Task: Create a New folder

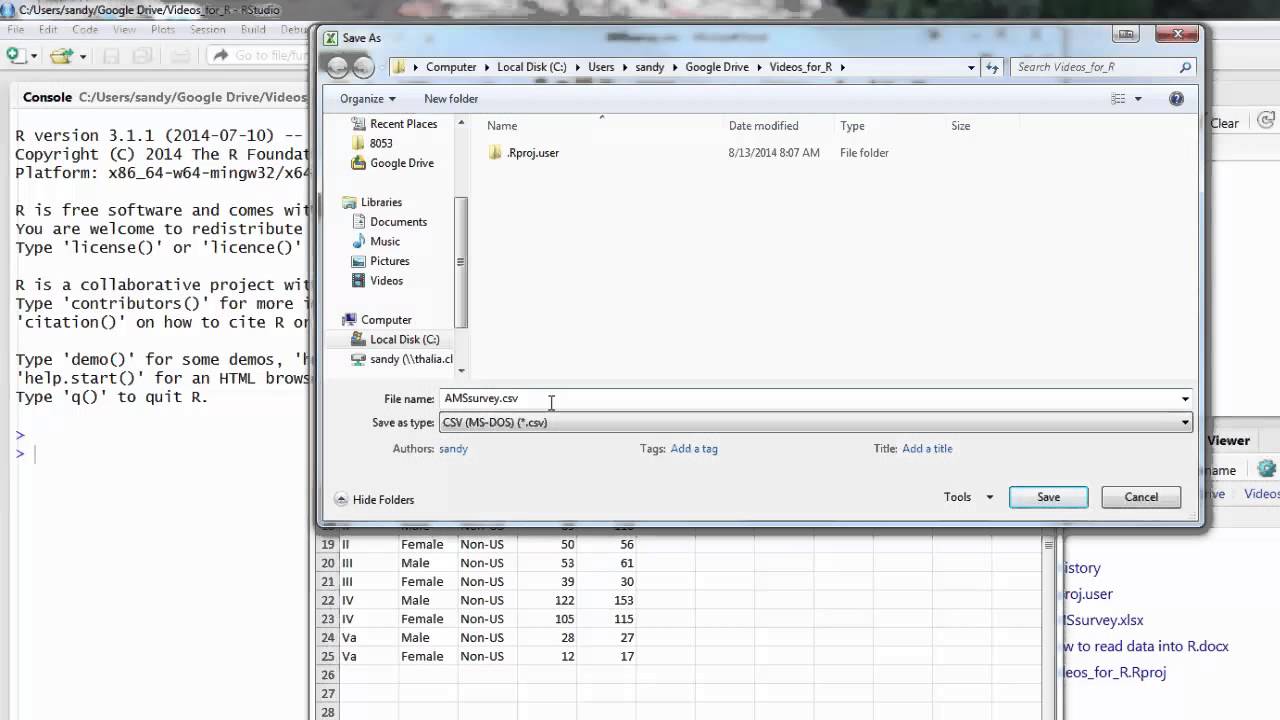Action: click(x=451, y=99)
